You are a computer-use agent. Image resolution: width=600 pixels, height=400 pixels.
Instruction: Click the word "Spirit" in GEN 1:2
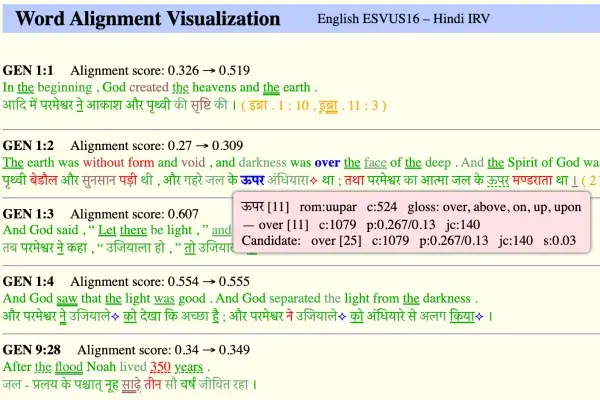click(x=521, y=163)
